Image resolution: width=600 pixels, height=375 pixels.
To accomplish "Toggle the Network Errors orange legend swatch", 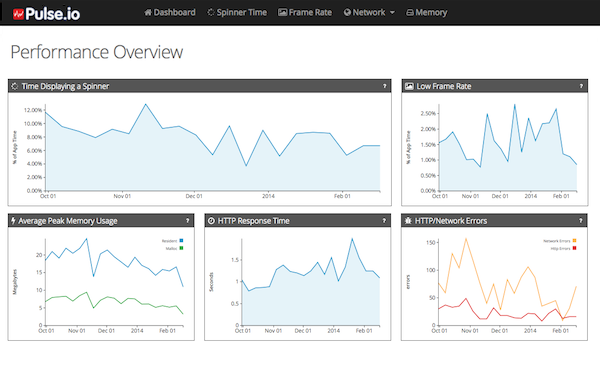I will click(574, 241).
